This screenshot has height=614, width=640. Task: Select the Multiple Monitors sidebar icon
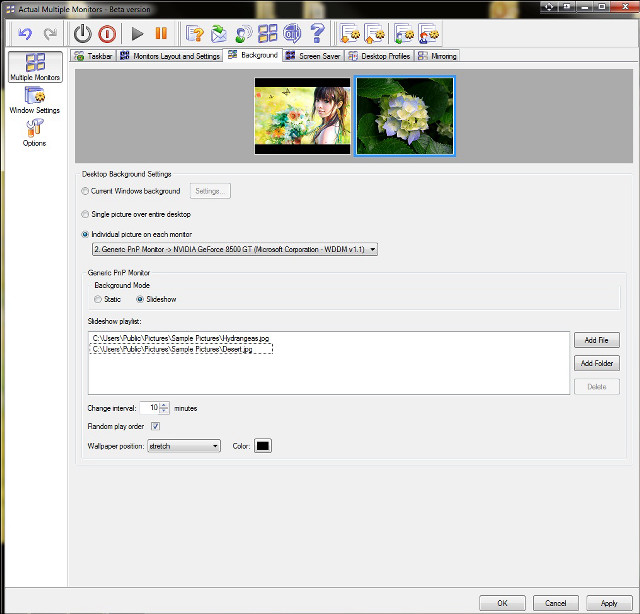coord(34,67)
